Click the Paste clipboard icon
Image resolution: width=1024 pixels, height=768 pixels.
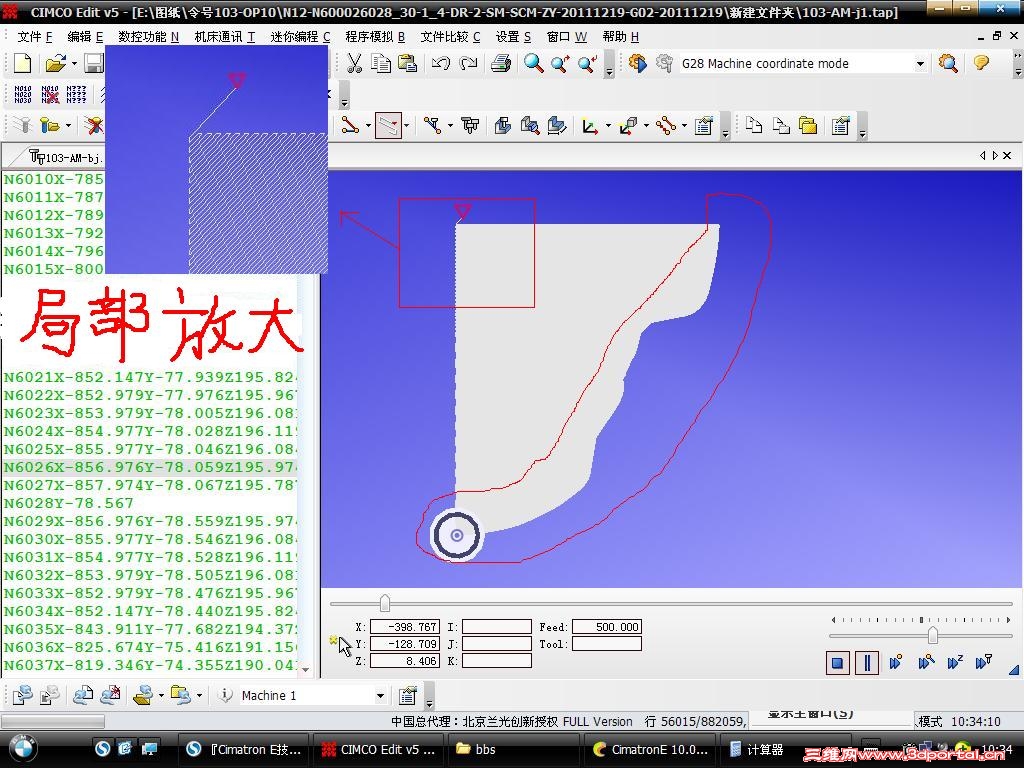click(408, 63)
